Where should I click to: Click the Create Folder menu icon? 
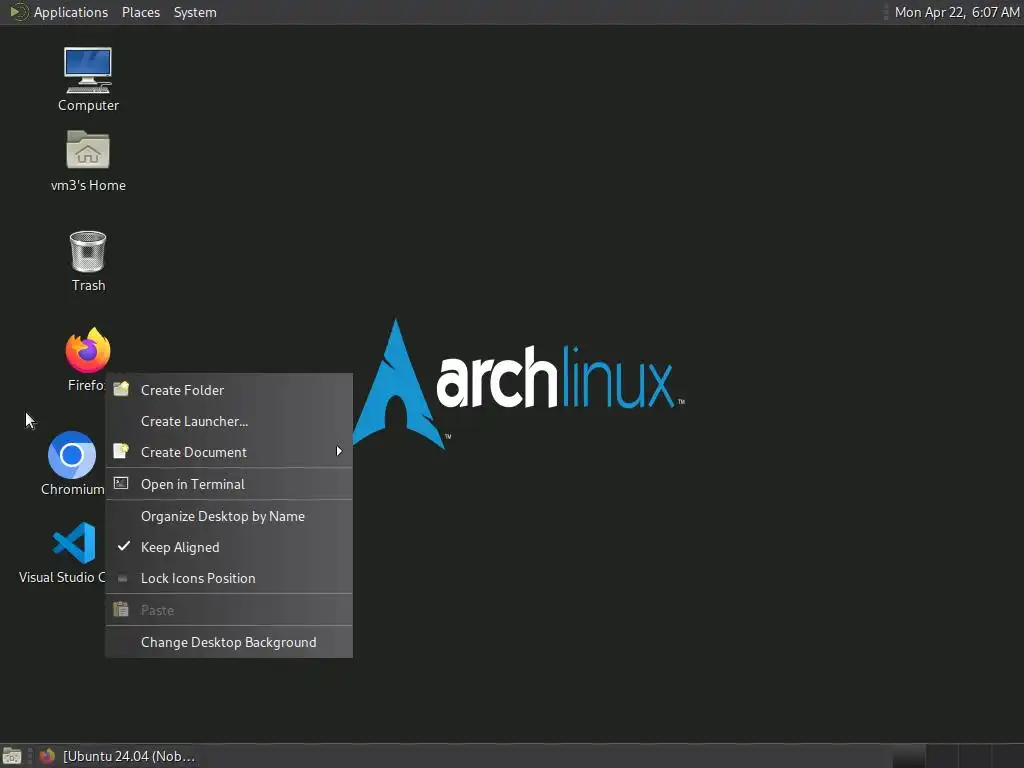pos(121,389)
